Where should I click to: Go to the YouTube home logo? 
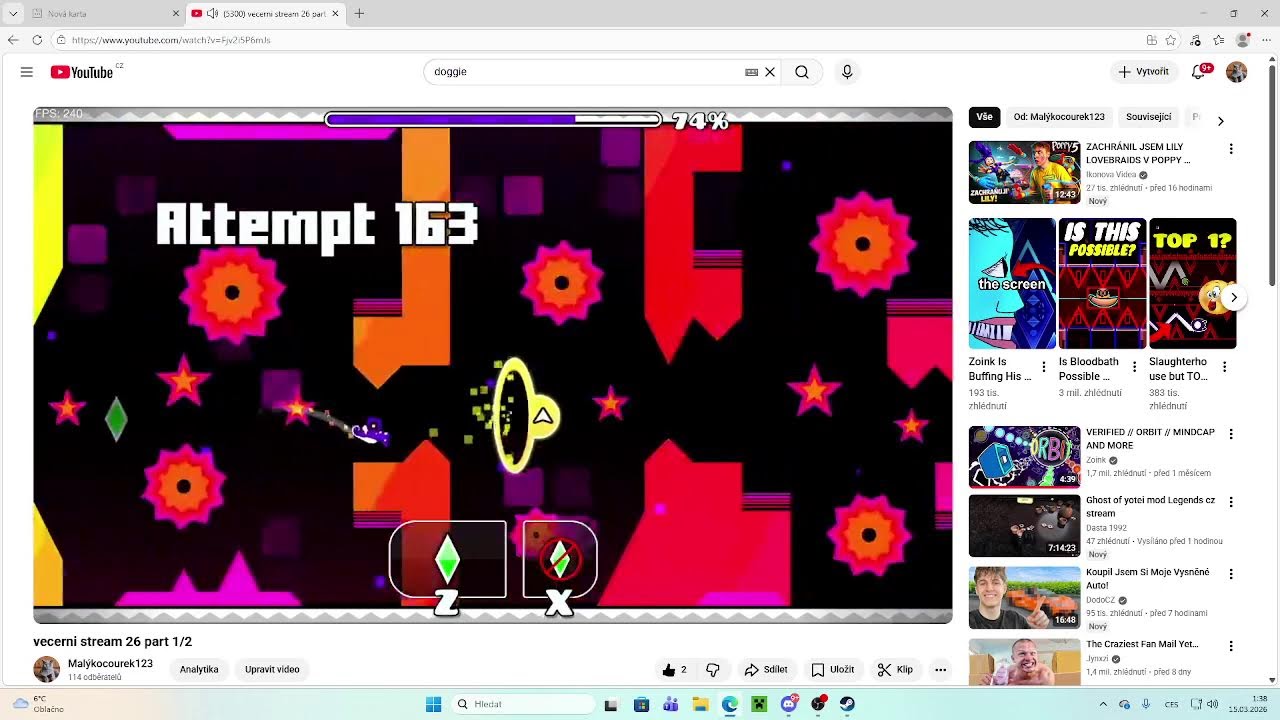(82, 72)
